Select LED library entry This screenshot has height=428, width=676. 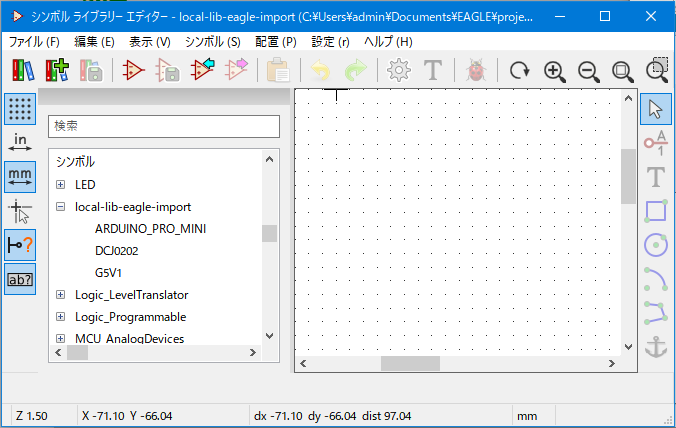click(85, 185)
